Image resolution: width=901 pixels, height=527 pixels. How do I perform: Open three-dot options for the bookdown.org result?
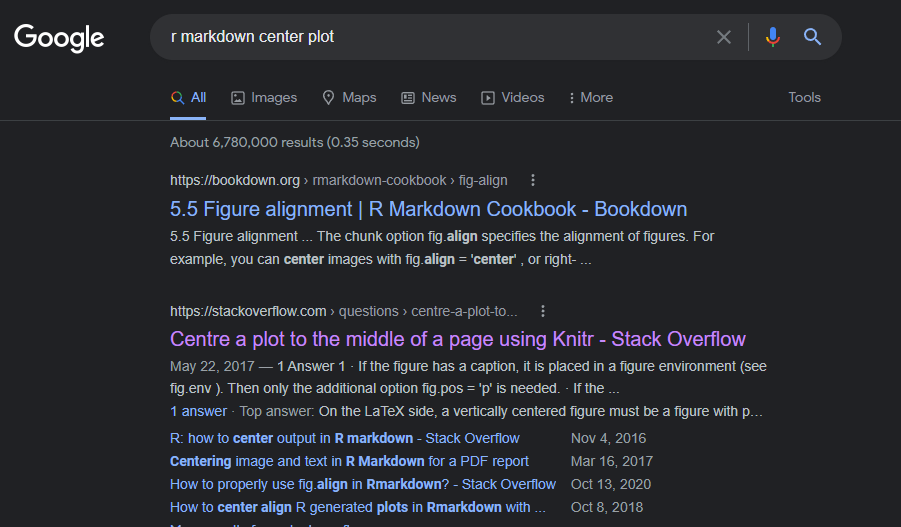pyautogui.click(x=533, y=180)
